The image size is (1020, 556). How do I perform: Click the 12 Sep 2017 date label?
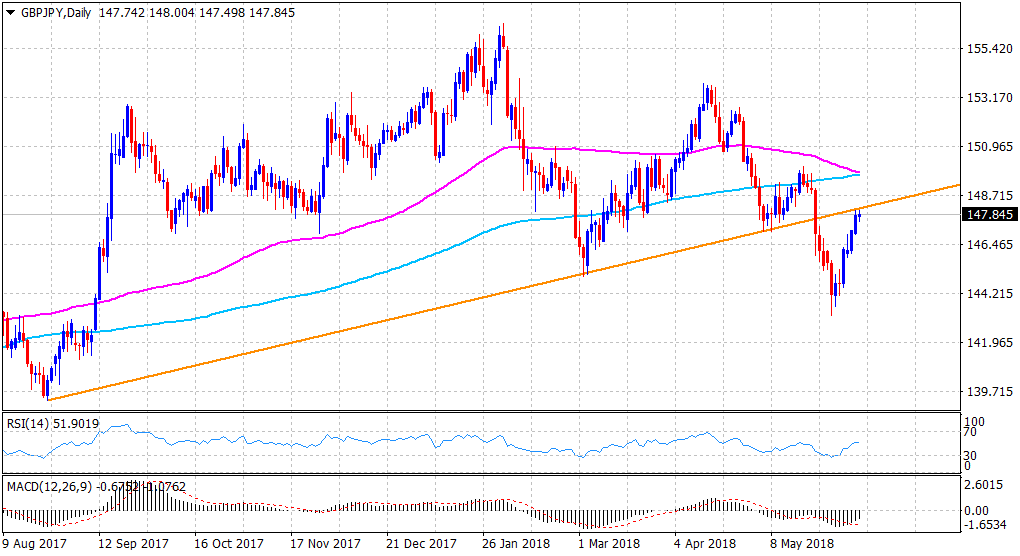132,545
